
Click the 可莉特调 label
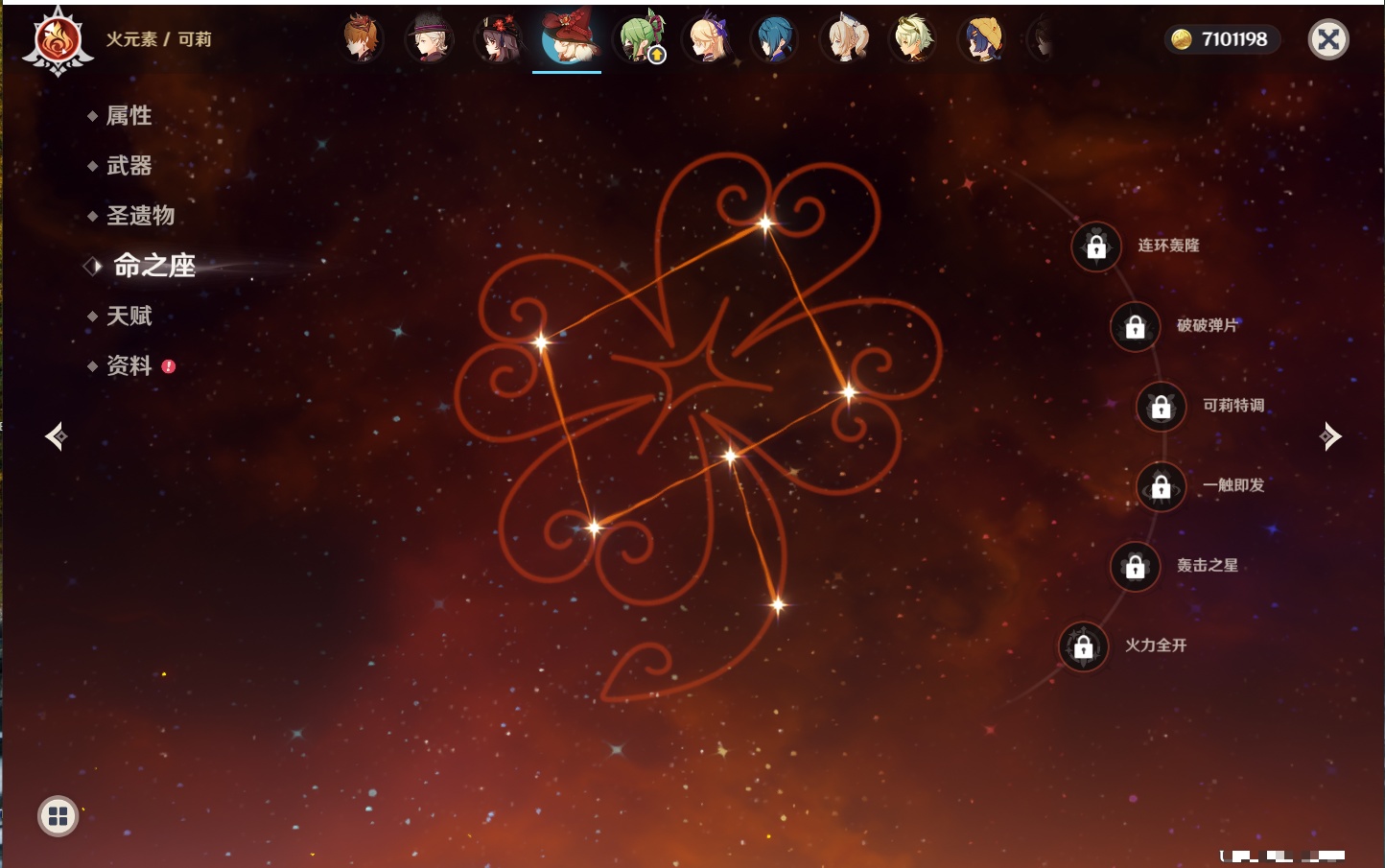tap(1233, 405)
